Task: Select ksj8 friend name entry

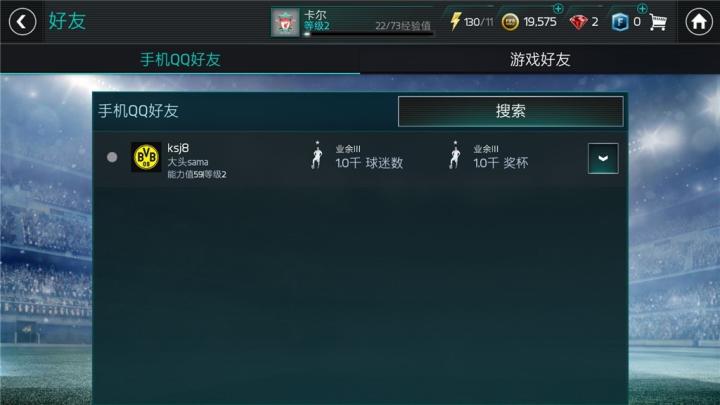Action: [x=178, y=148]
